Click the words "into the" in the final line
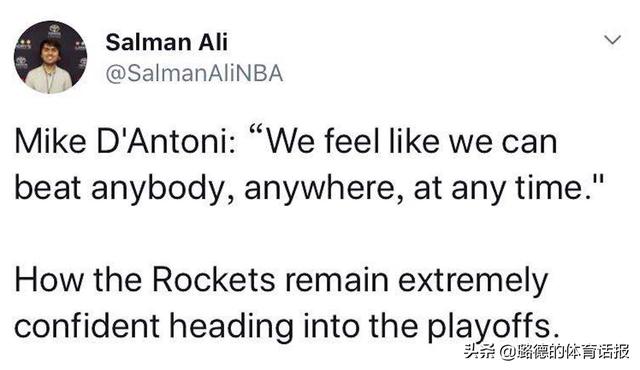The width and height of the screenshot is (640, 370). pos(360,326)
